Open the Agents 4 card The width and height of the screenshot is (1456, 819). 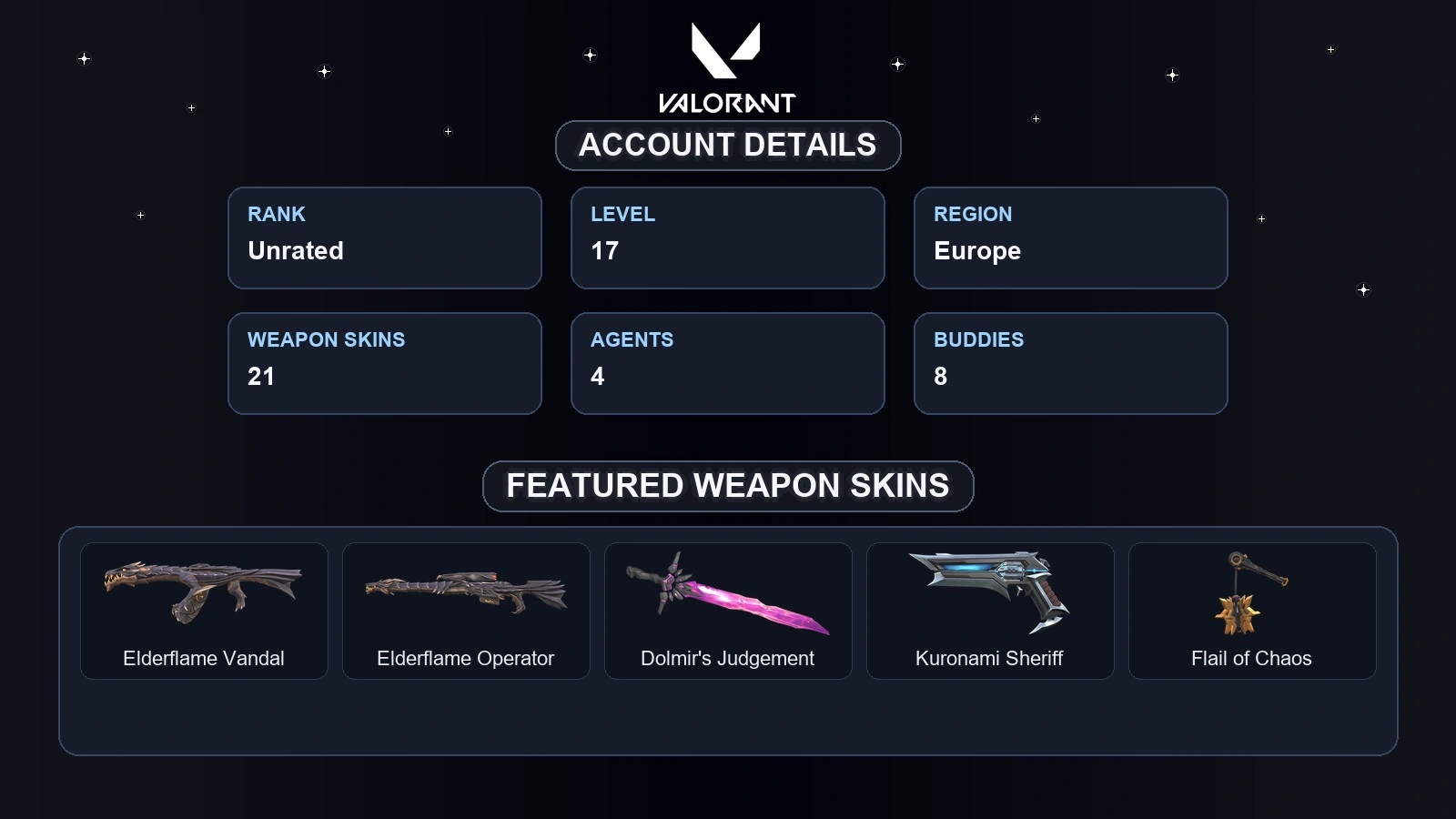click(728, 364)
